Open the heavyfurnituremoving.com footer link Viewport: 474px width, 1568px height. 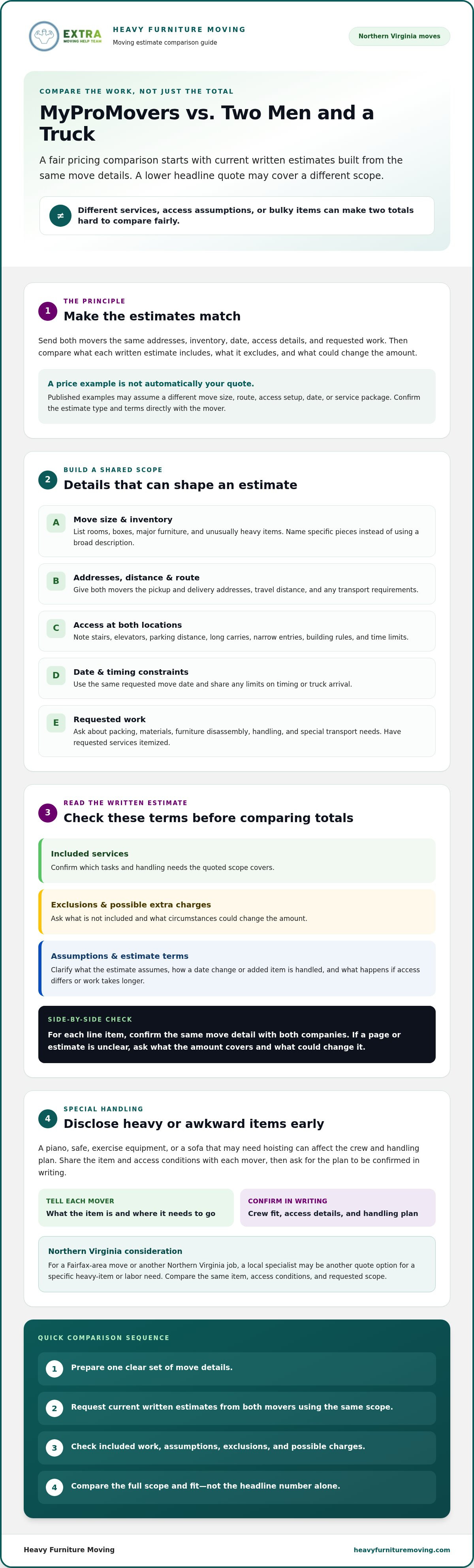(402, 1549)
